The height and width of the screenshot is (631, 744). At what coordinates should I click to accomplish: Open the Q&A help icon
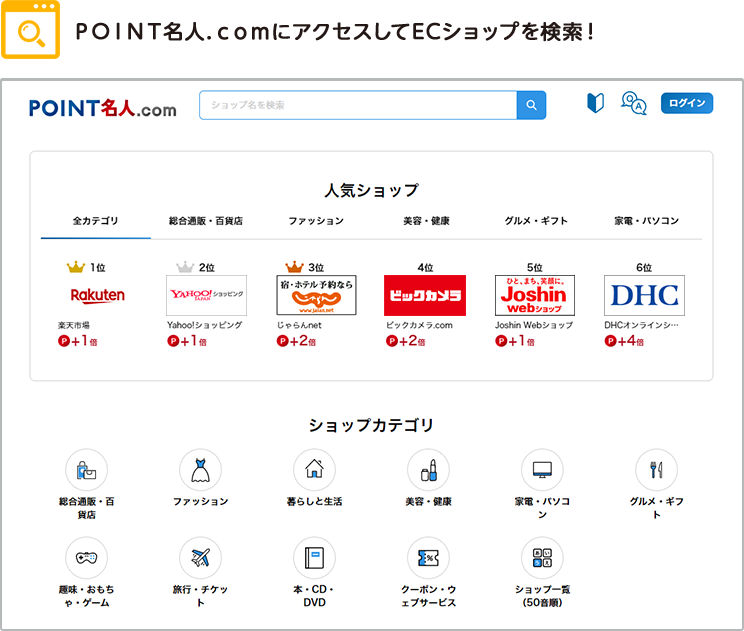pyautogui.click(x=633, y=103)
